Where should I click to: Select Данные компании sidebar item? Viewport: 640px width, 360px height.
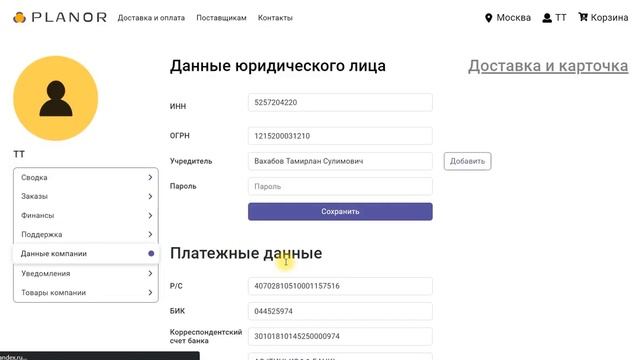pos(86,253)
